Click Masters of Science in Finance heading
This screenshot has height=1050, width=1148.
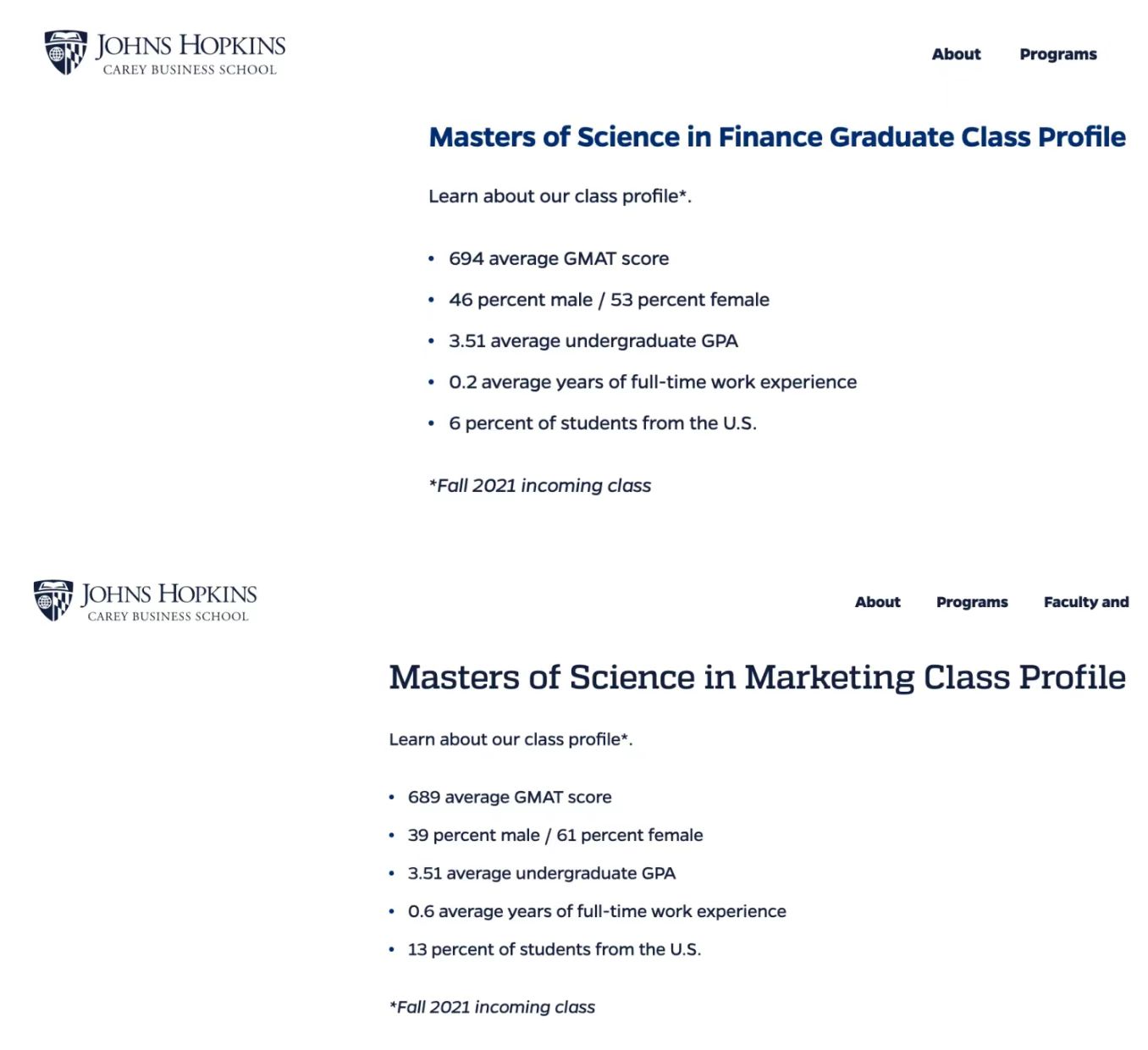777,137
